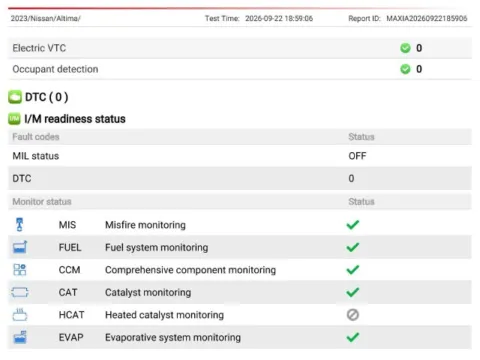Click the Status header beside Monitor status
The width and height of the screenshot is (480, 360).
(x=361, y=202)
